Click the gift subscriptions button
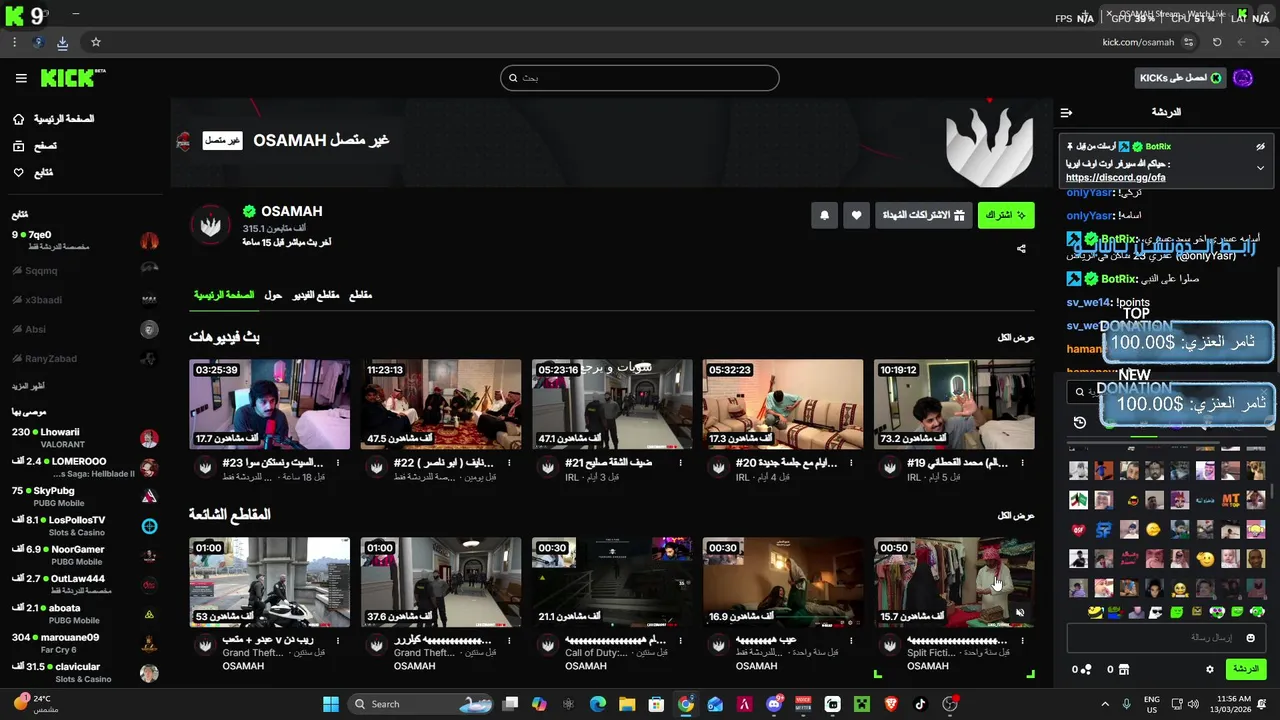Viewport: 1280px width, 720px height. (x=924, y=215)
